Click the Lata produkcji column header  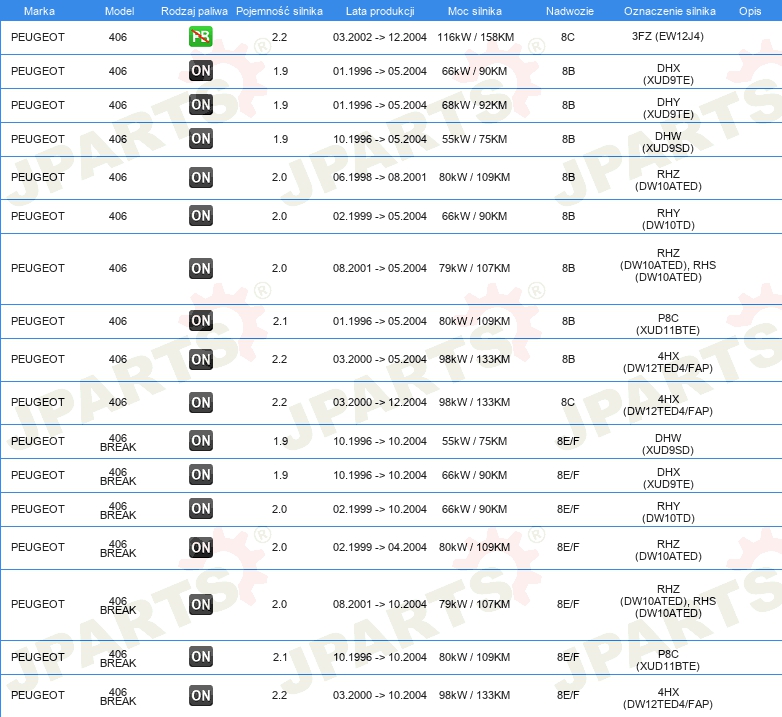(x=379, y=10)
